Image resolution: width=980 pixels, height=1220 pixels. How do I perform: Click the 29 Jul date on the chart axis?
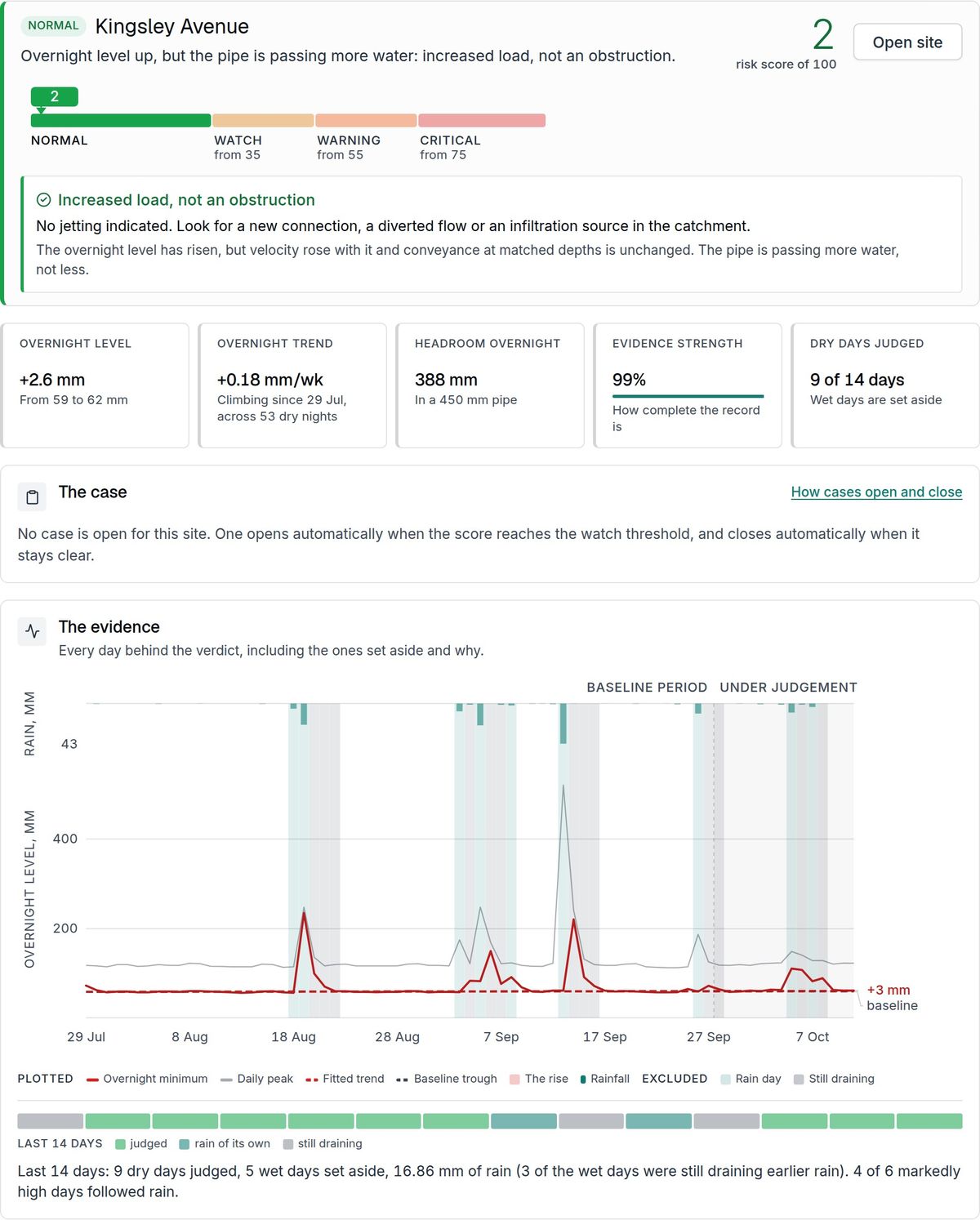(86, 1037)
